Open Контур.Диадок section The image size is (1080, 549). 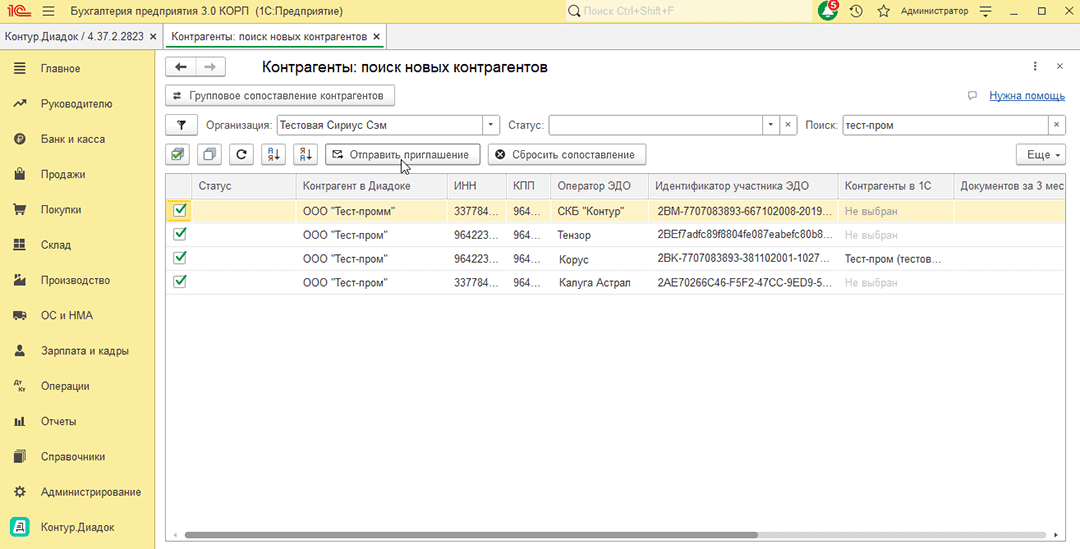click(77, 527)
